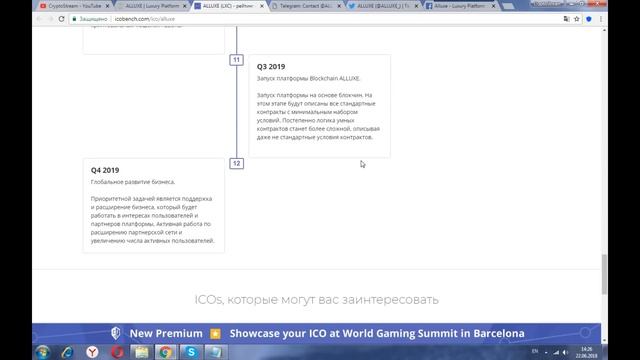The height and width of the screenshot is (360, 640).
Task: Open the Alluxe Facebook tab
Action: (x=460, y=6)
